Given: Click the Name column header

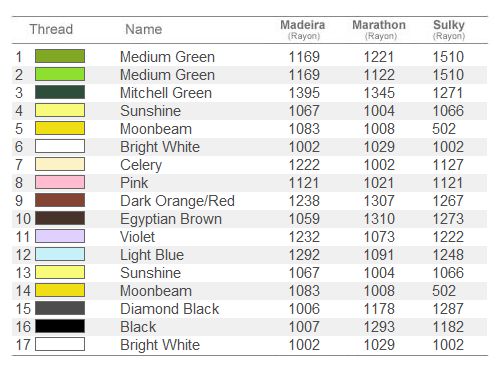Looking at the screenshot, I should 144,29.
